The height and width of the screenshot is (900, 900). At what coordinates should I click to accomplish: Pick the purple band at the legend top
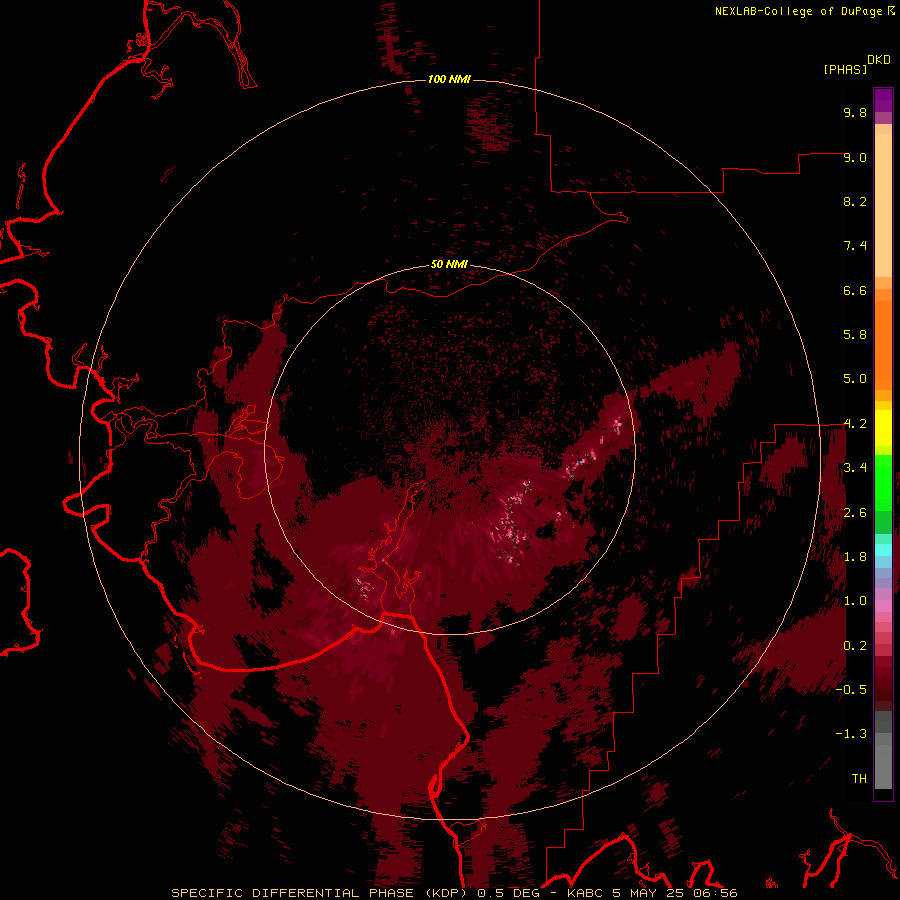tap(883, 100)
